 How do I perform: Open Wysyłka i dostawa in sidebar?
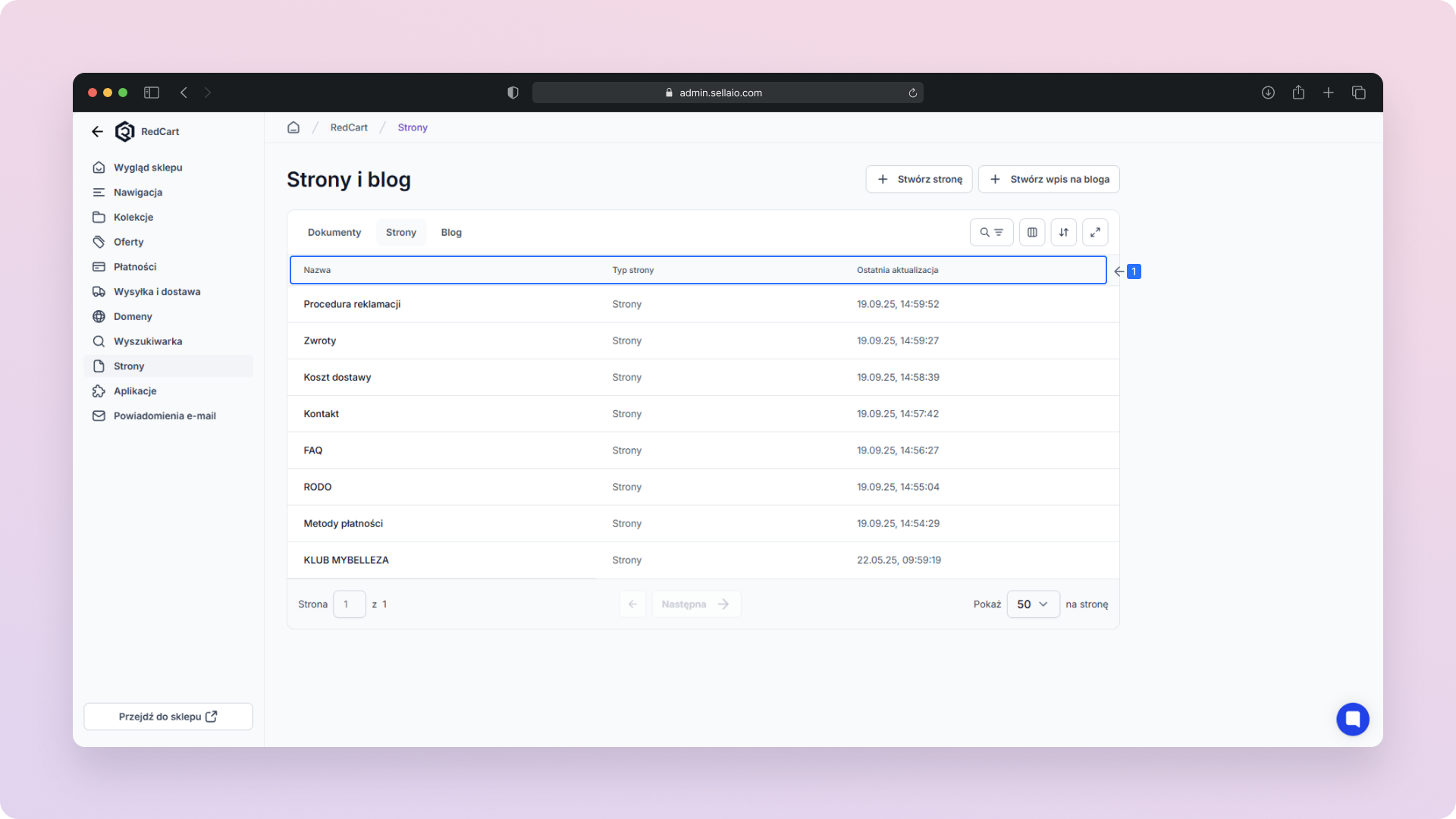coord(157,292)
